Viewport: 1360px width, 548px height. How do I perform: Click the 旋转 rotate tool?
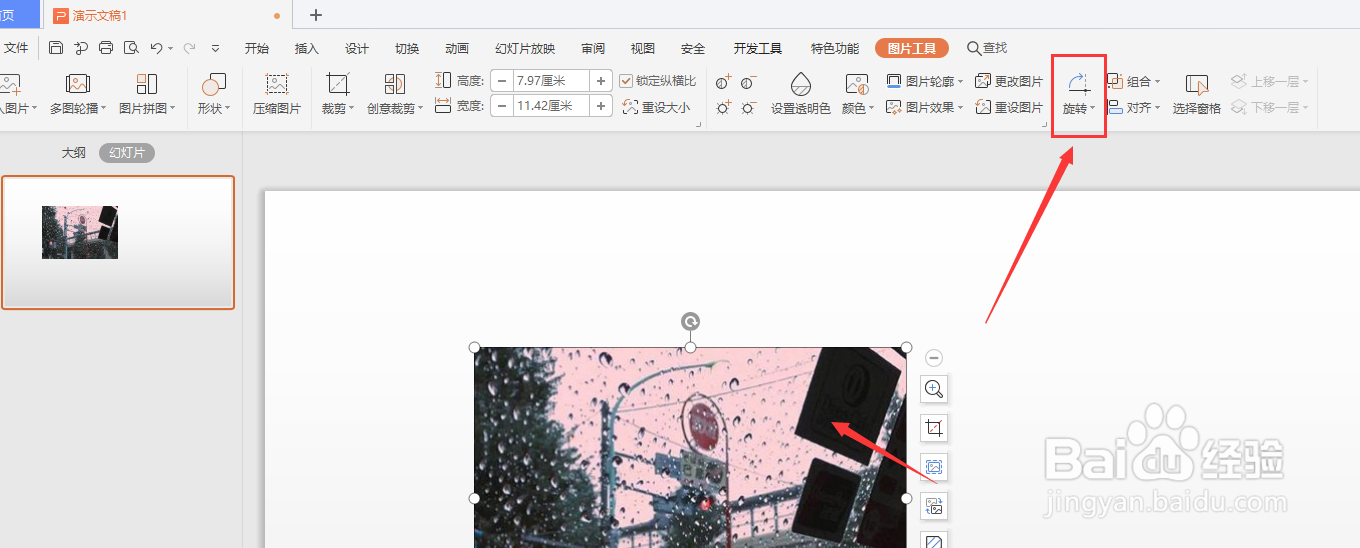click(1079, 95)
